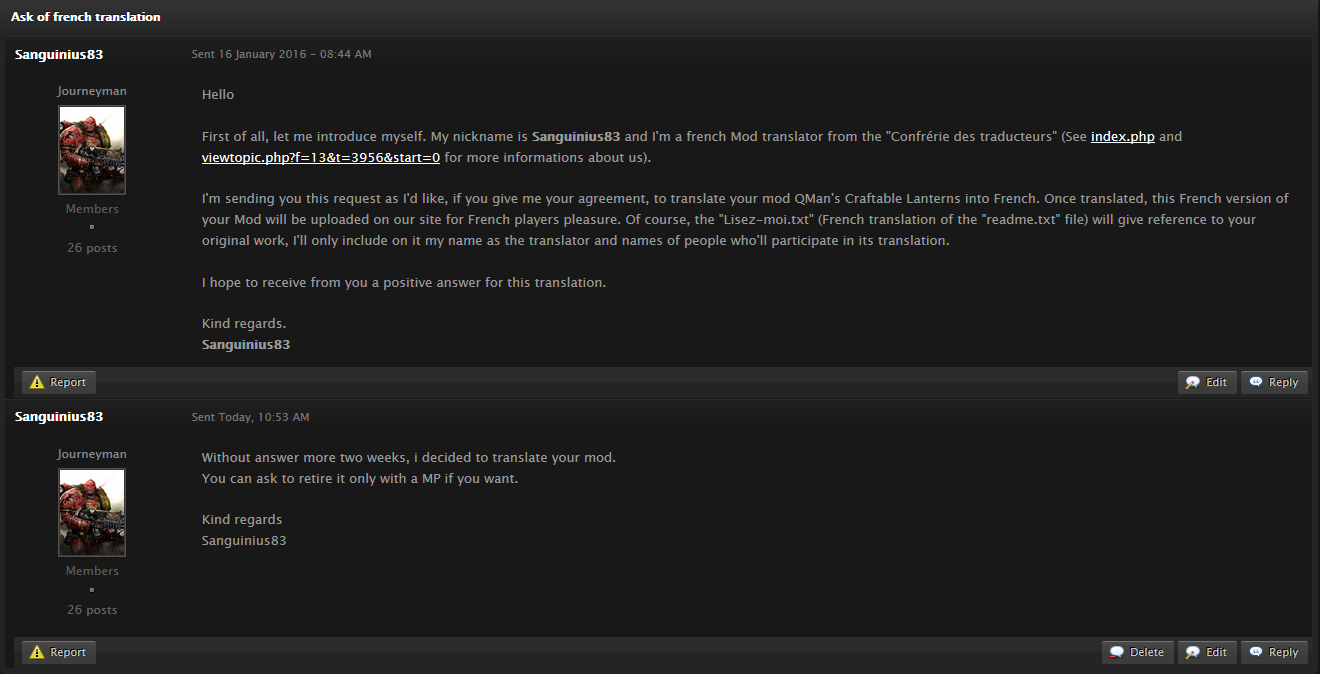Image resolution: width=1320 pixels, height=674 pixels.
Task: Delete the second message
Action: (x=1138, y=652)
